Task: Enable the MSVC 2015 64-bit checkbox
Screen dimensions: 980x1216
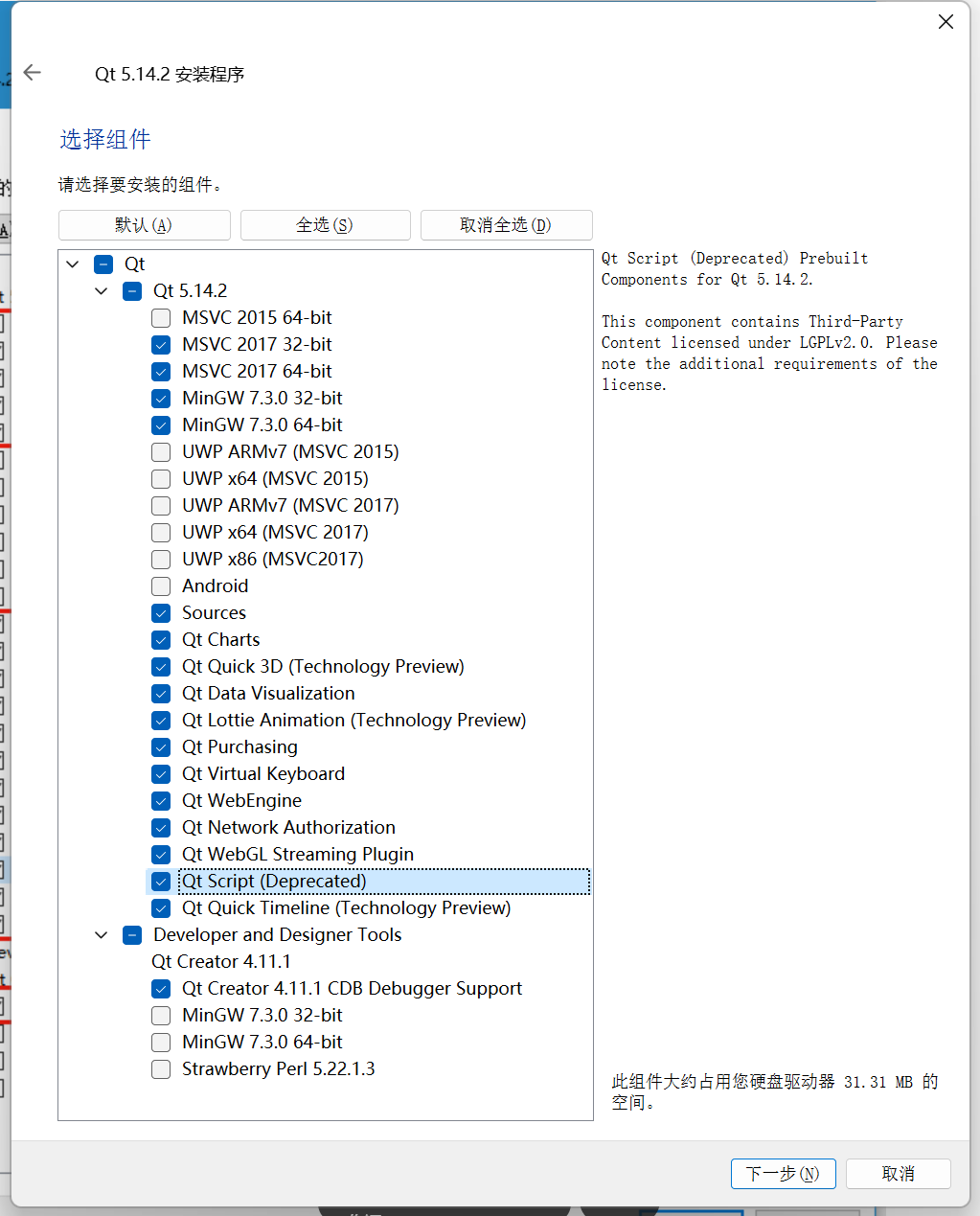Action: pos(161,317)
